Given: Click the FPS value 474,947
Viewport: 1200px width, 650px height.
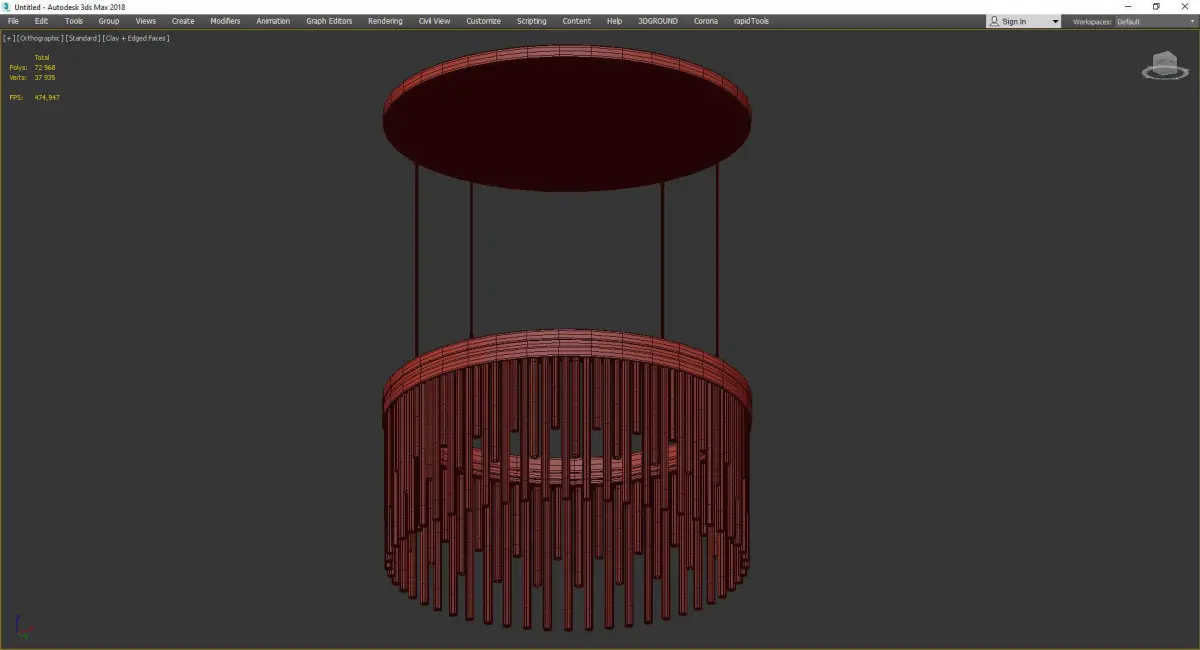Looking at the screenshot, I should point(47,97).
